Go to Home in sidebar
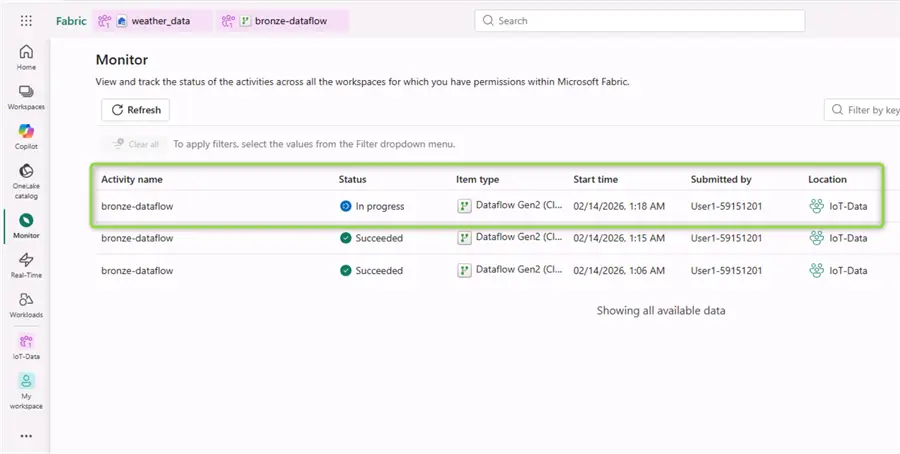900x454 pixels. 26,58
